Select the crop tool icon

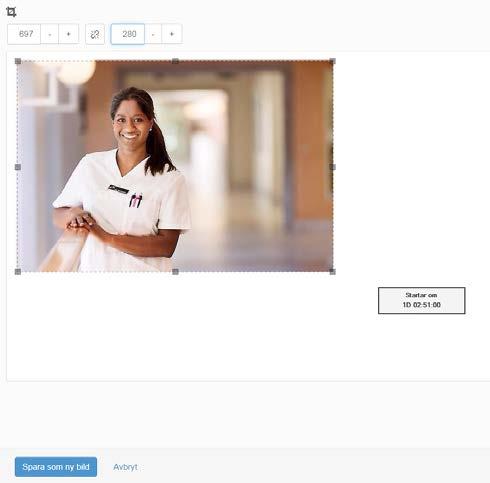(x=11, y=12)
